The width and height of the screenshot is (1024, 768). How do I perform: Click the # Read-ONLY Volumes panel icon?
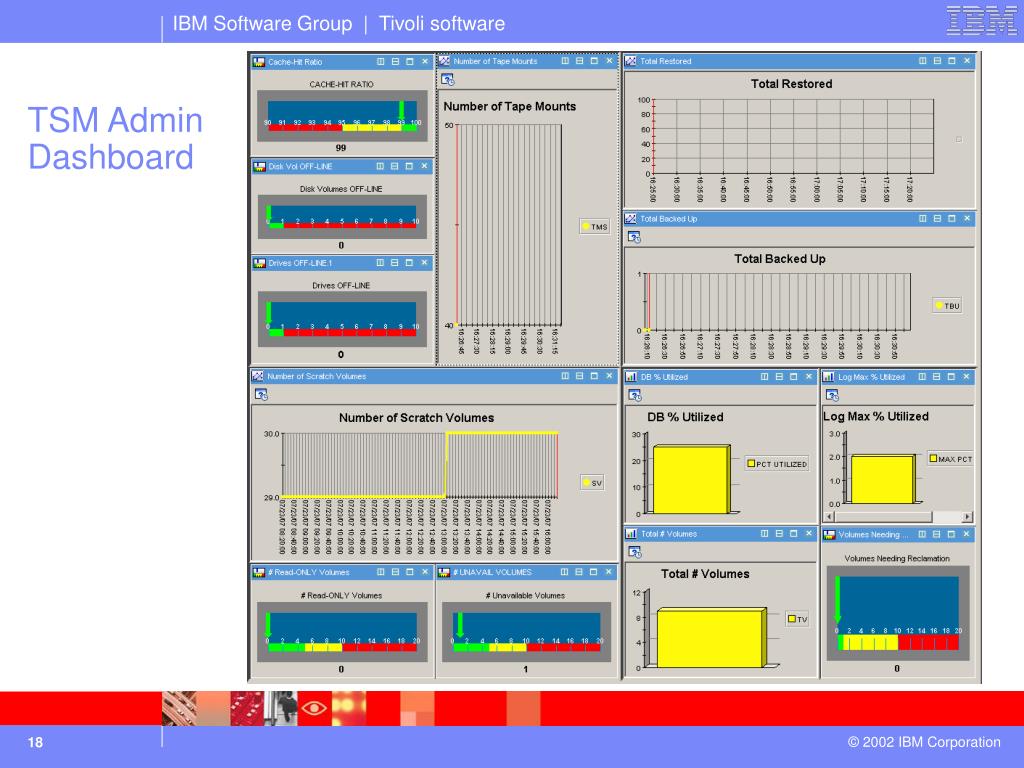[x=259, y=572]
